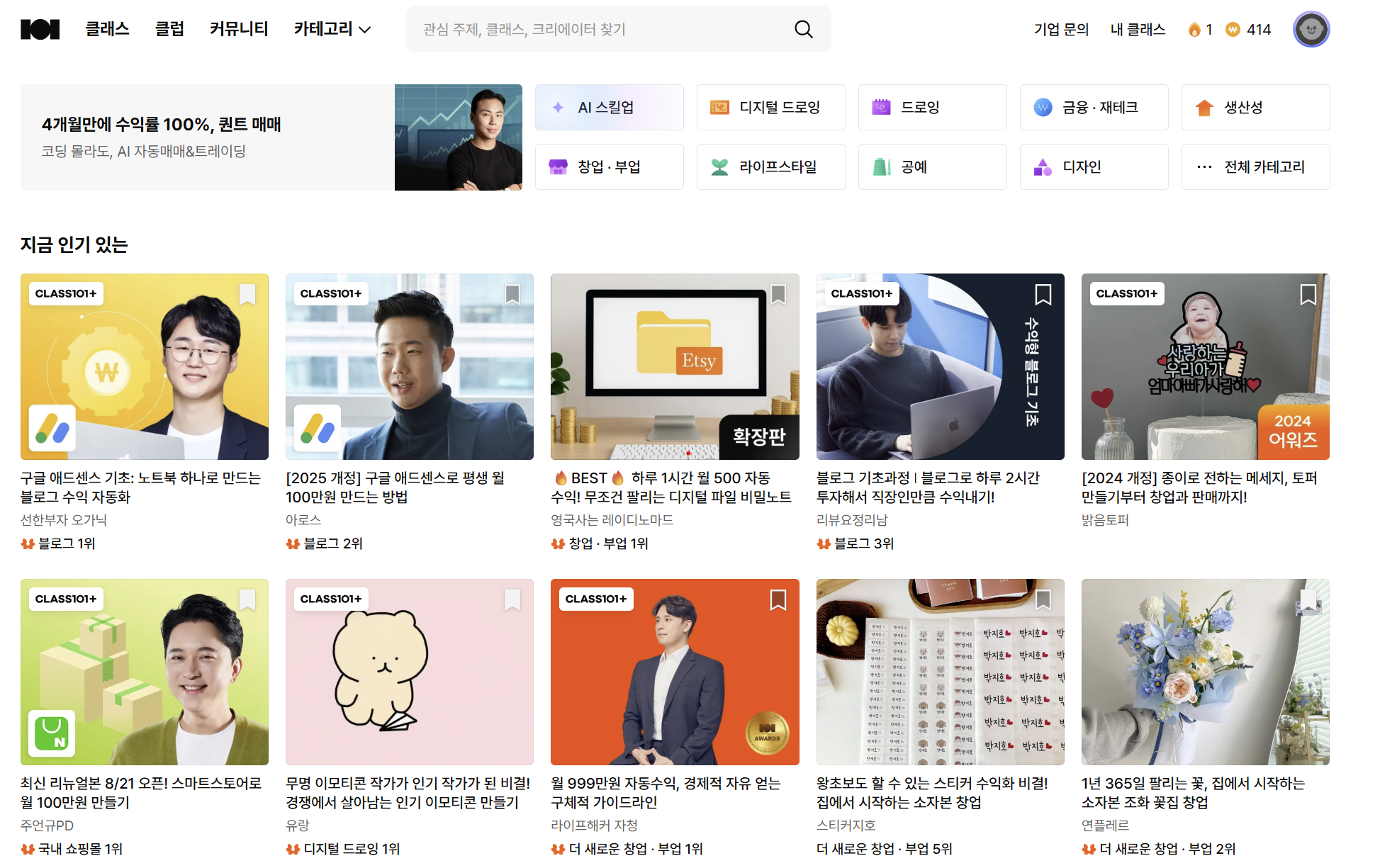
Task: Click the flame streak counter icon
Action: click(1194, 30)
